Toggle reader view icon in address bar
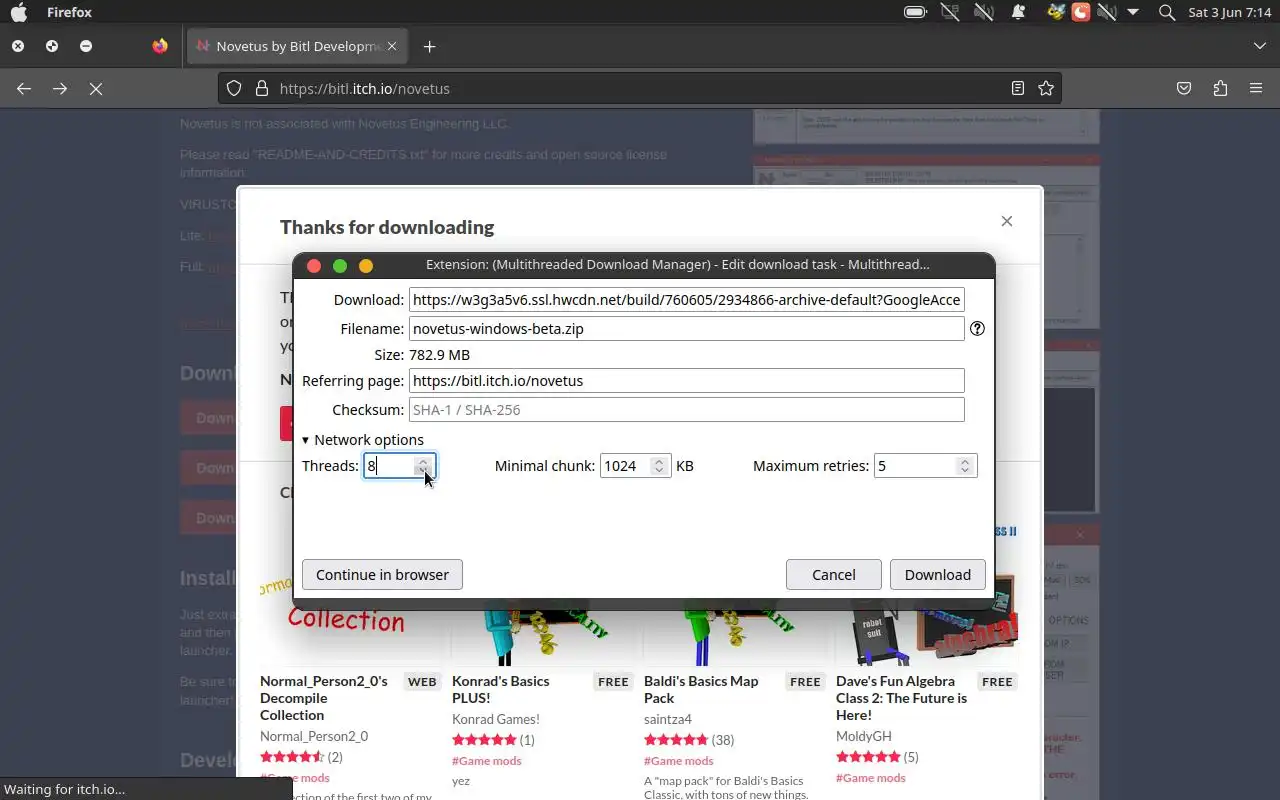Viewport: 1280px width, 800px height. coord(1018,88)
